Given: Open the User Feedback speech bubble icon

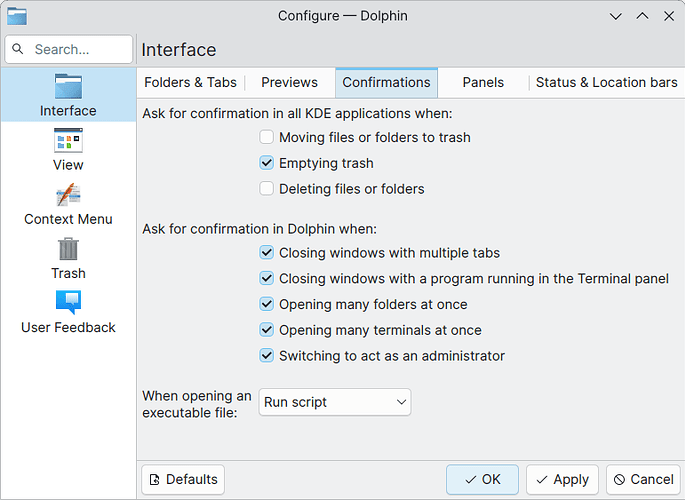Looking at the screenshot, I should click(x=68, y=302).
